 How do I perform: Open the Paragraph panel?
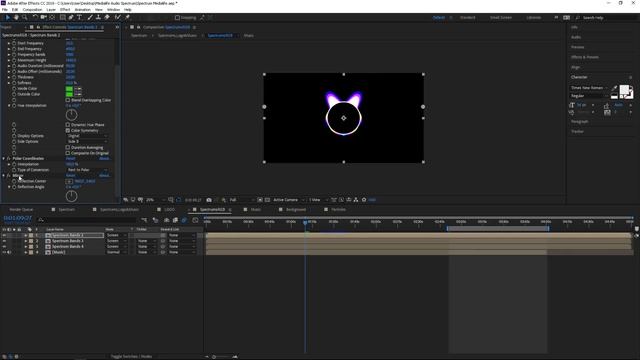tap(580, 122)
